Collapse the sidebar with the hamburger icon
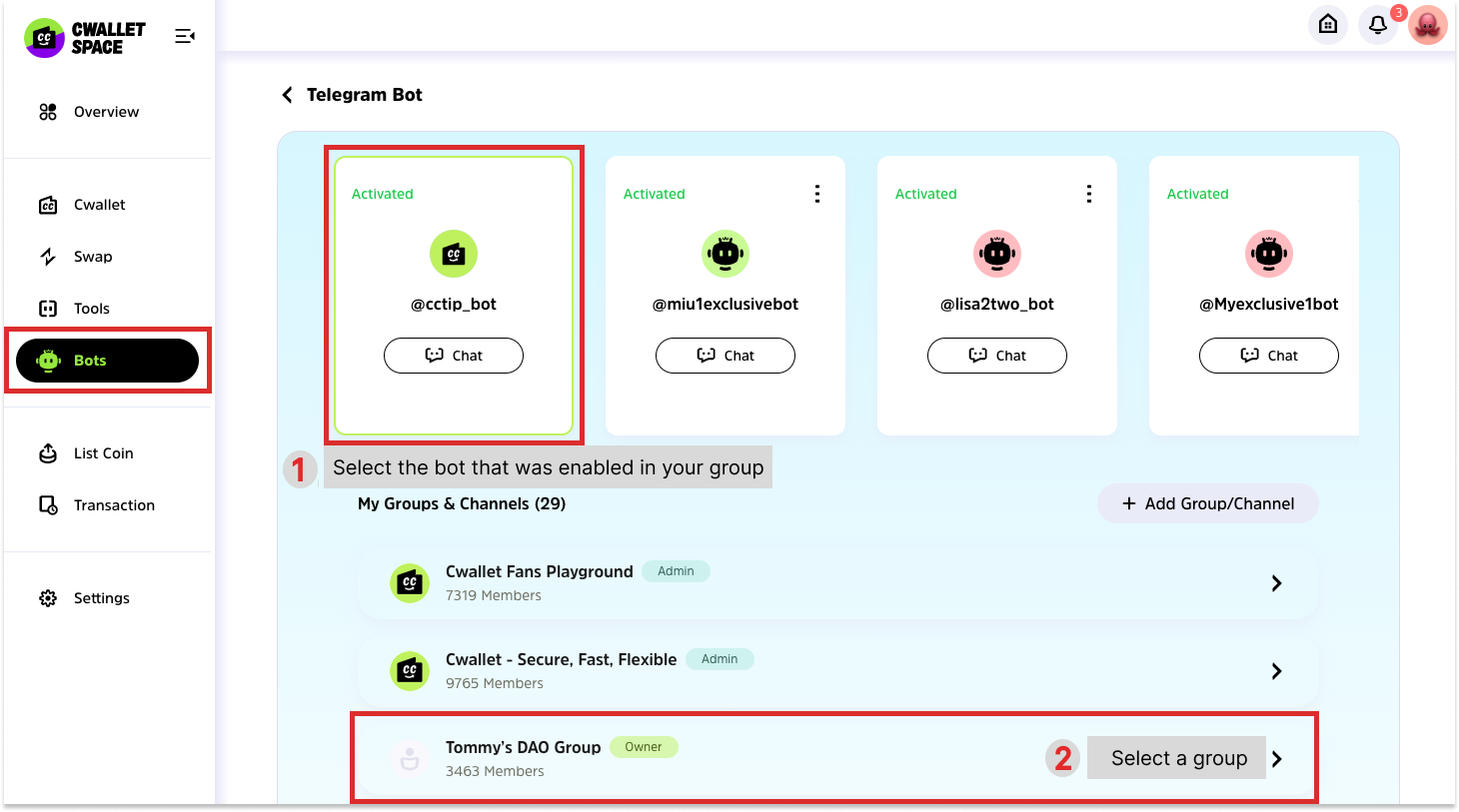 point(185,37)
